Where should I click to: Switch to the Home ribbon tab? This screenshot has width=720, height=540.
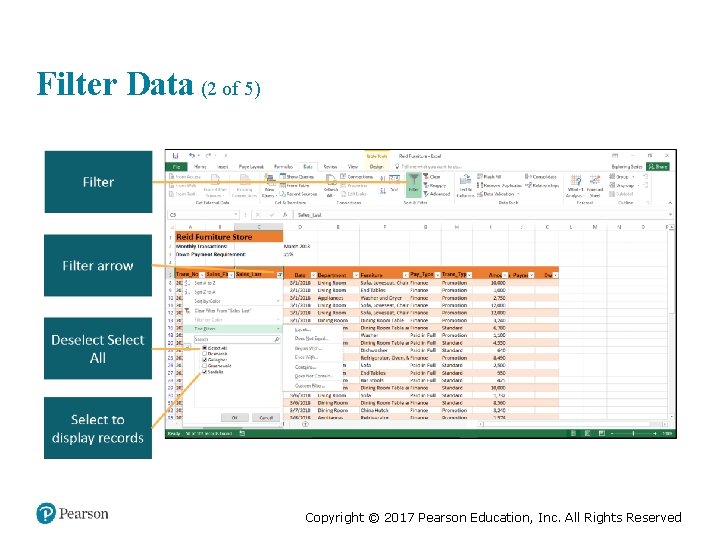click(x=200, y=167)
